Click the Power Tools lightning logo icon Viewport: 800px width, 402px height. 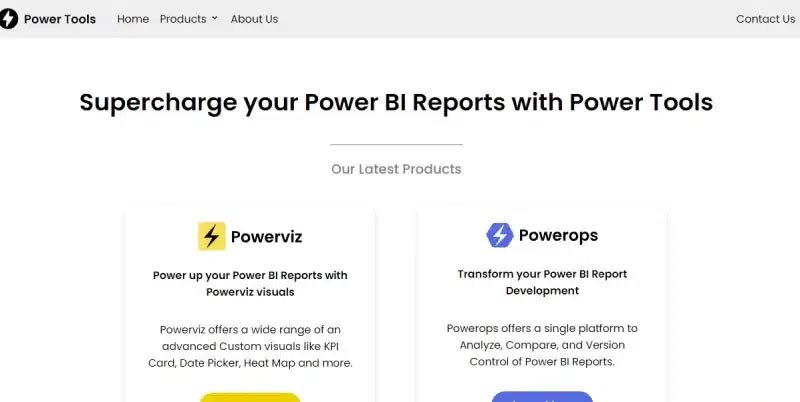pos(8,19)
